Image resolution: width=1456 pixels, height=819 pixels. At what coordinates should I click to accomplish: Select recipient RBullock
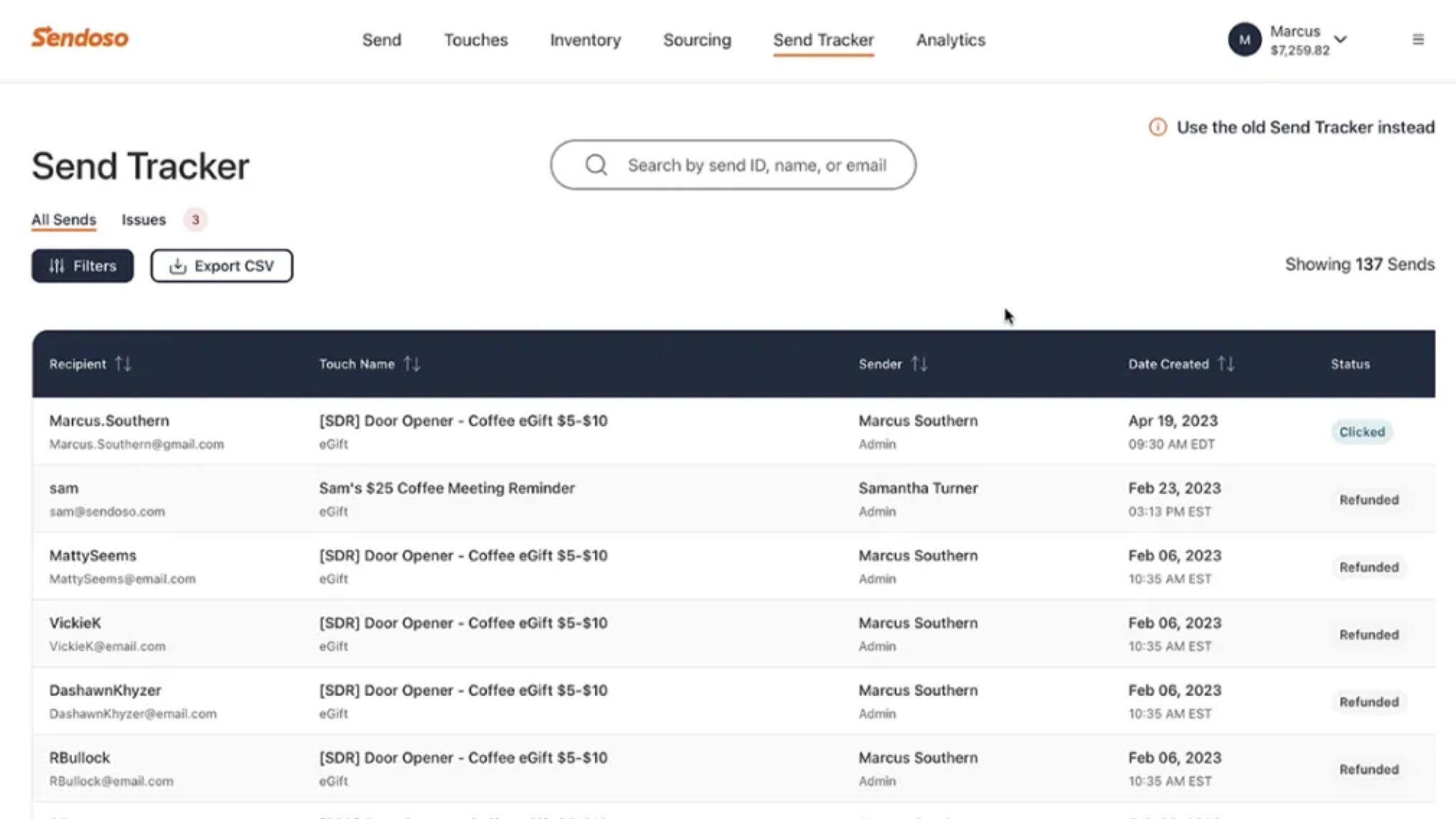coord(79,758)
